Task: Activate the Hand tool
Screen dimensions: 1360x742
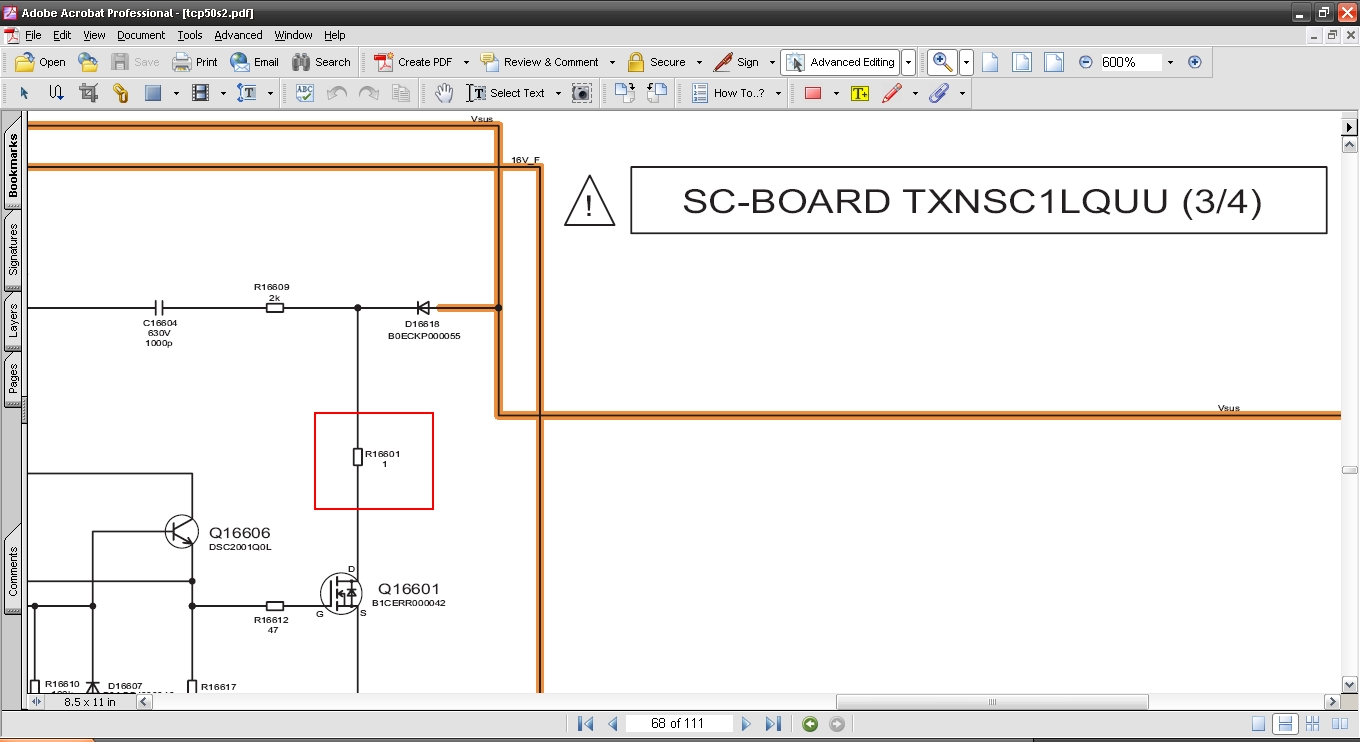Action: (x=444, y=93)
